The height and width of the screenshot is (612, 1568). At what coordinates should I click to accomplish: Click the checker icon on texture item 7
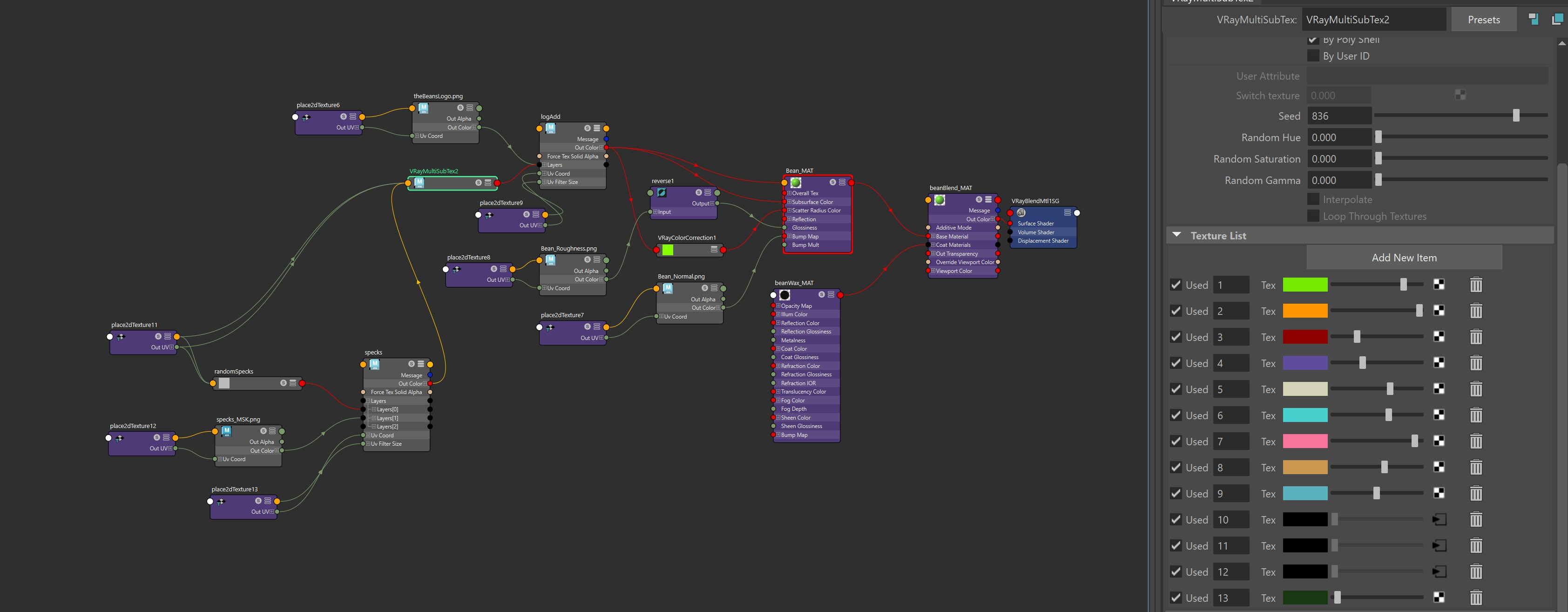[x=1439, y=441]
